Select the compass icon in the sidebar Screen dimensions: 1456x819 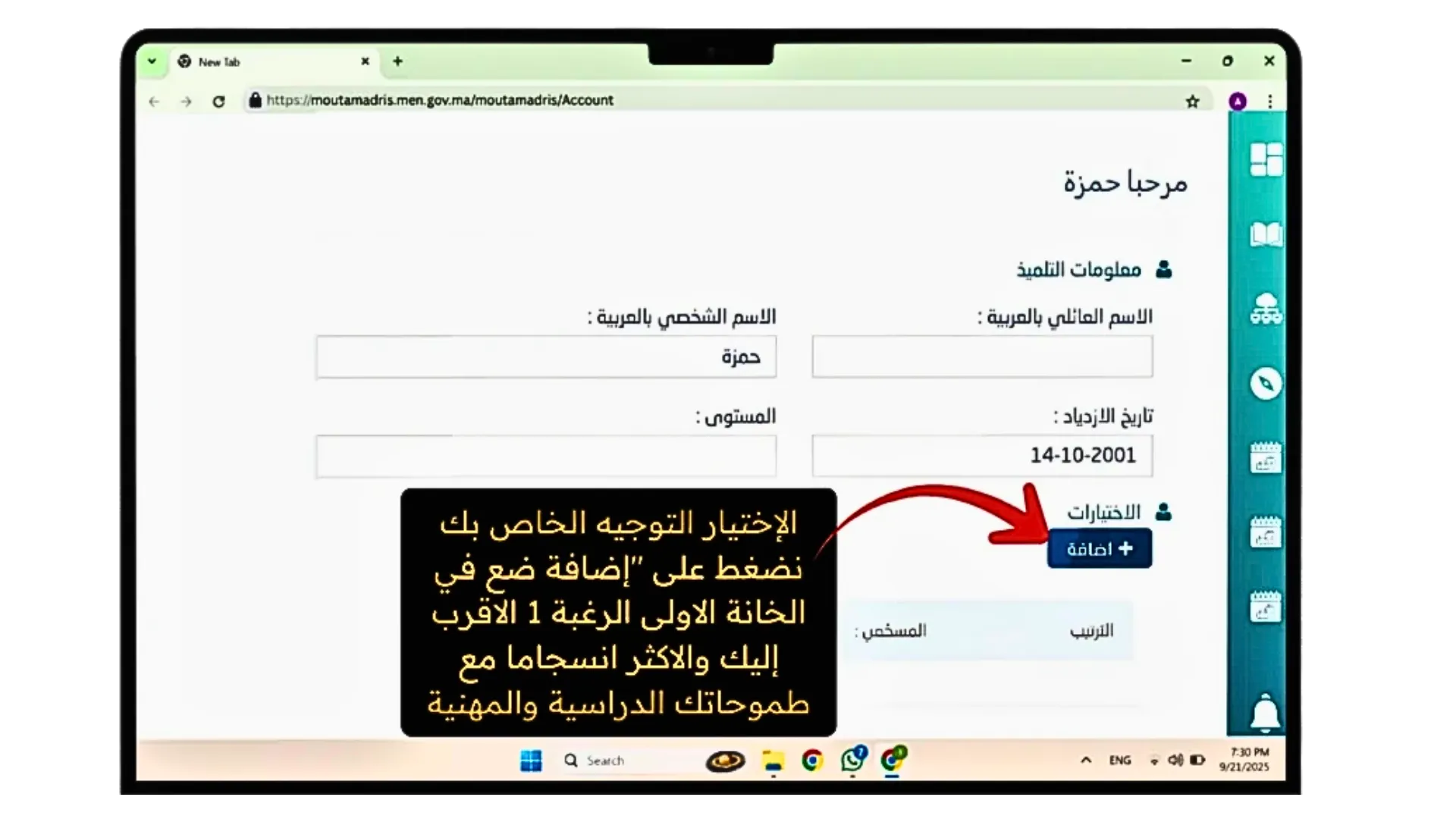[1265, 383]
